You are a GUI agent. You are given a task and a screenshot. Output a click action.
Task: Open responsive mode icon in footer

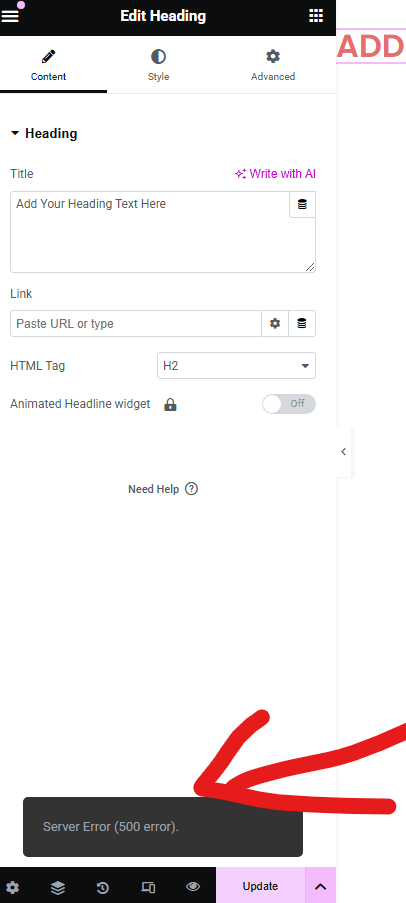pyautogui.click(x=148, y=886)
